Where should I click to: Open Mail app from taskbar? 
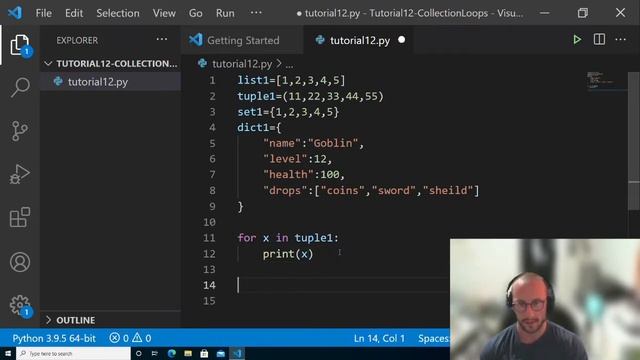coord(221,353)
